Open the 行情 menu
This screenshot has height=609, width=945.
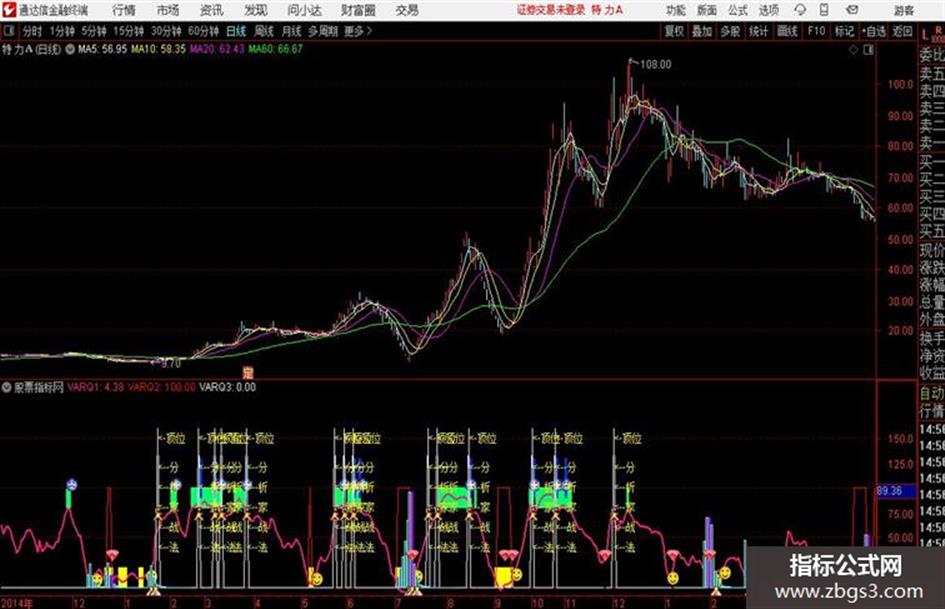(124, 10)
